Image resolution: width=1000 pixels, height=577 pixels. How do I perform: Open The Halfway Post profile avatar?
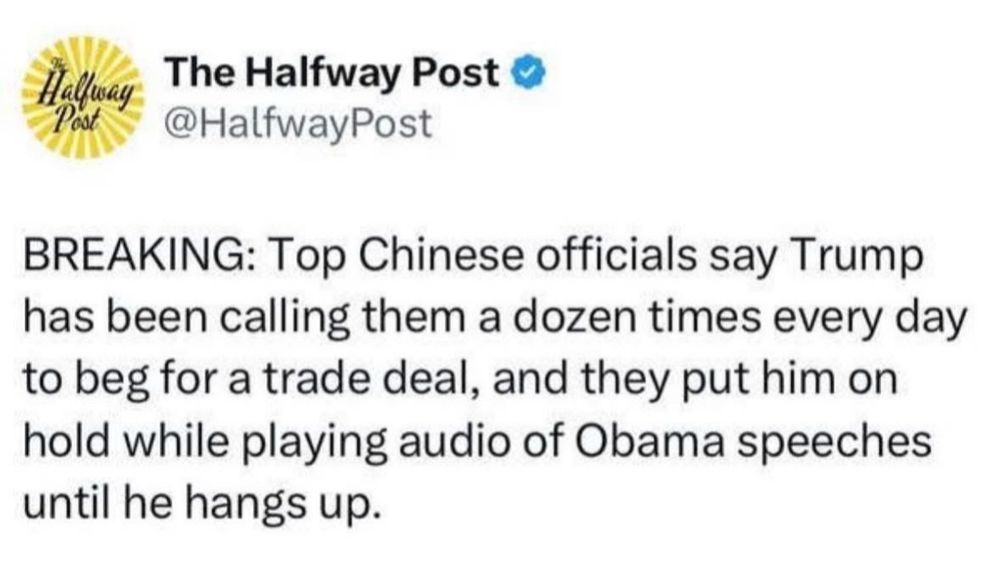[x=82, y=96]
